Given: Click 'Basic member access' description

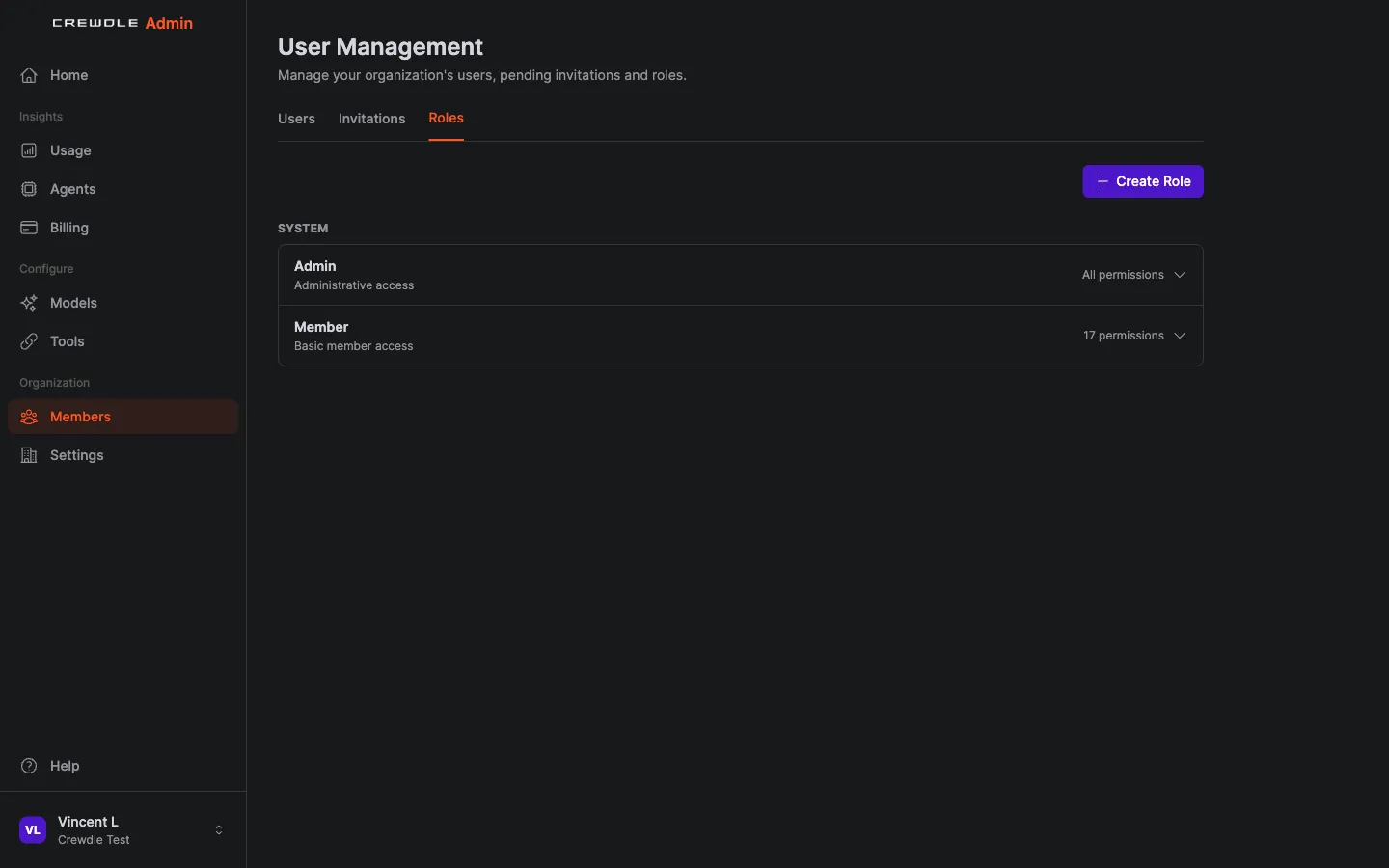Looking at the screenshot, I should 353,346.
